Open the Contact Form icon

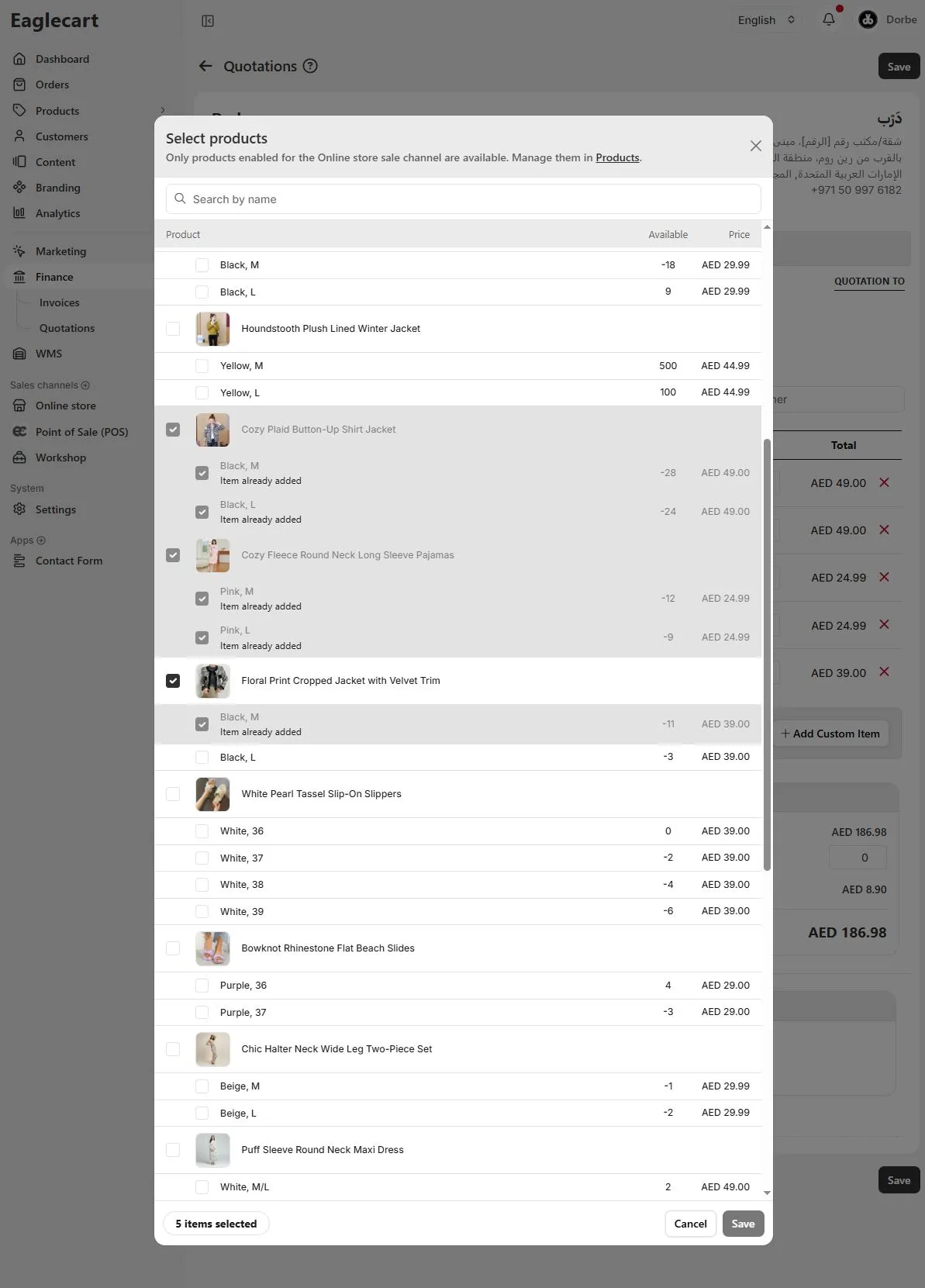tap(19, 561)
